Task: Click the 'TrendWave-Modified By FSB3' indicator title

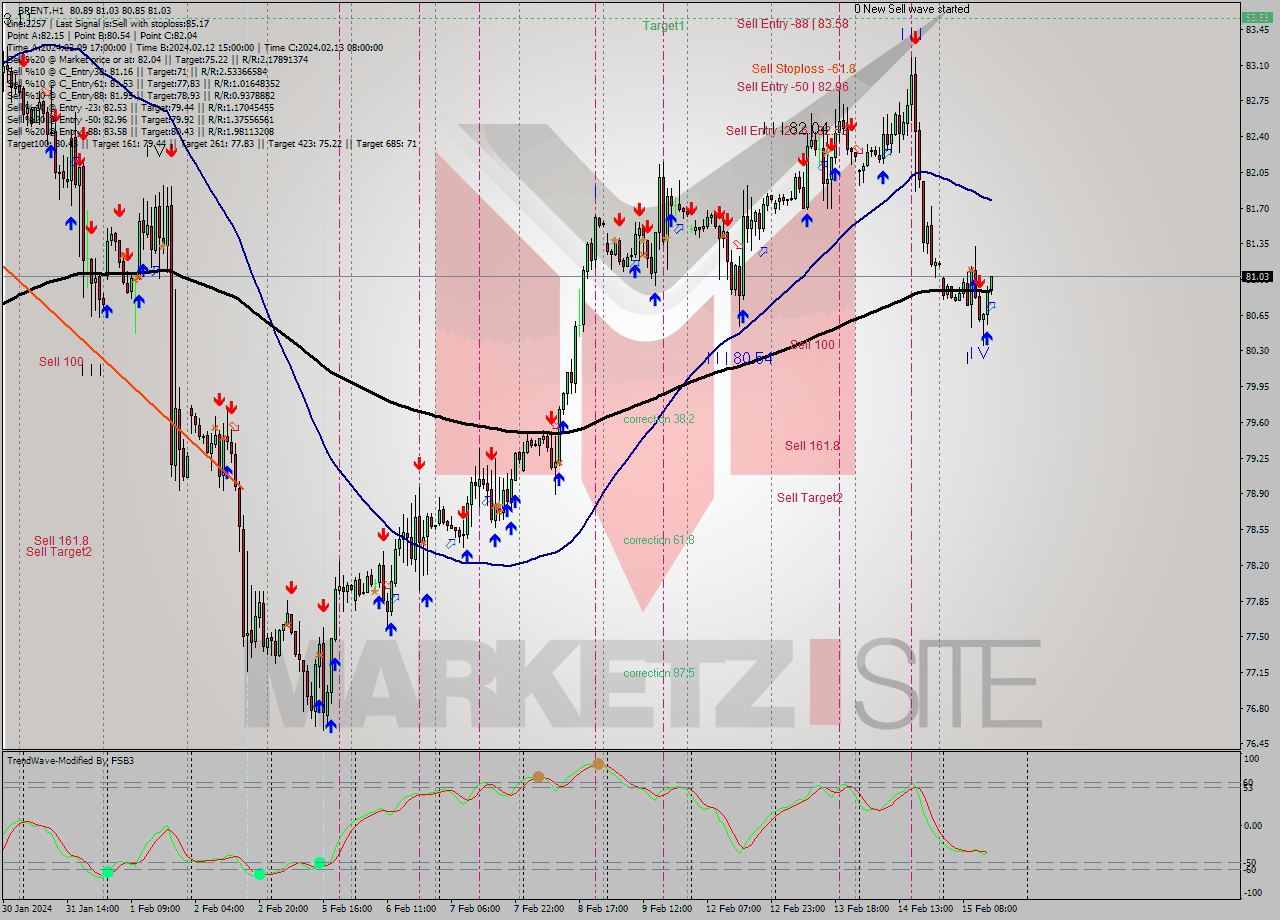Action: (x=70, y=761)
